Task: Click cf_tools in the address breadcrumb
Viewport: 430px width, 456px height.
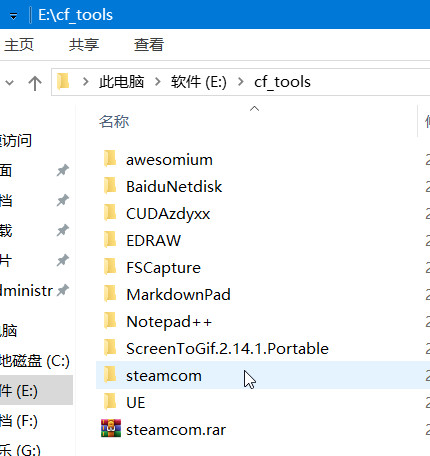Action: (282, 82)
